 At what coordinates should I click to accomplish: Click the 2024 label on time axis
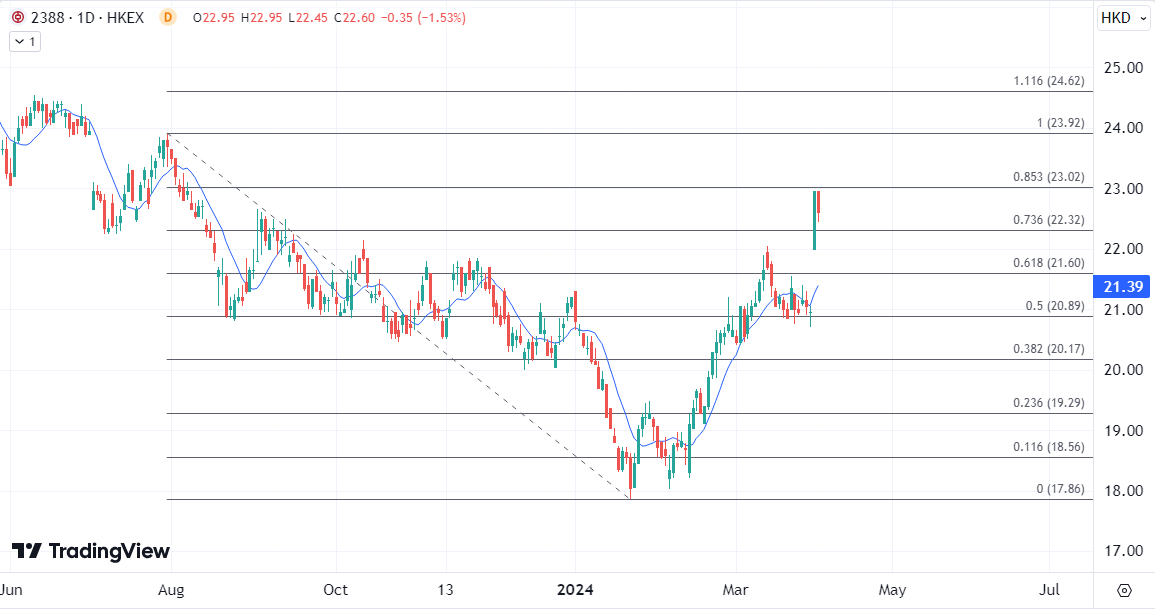click(x=575, y=590)
